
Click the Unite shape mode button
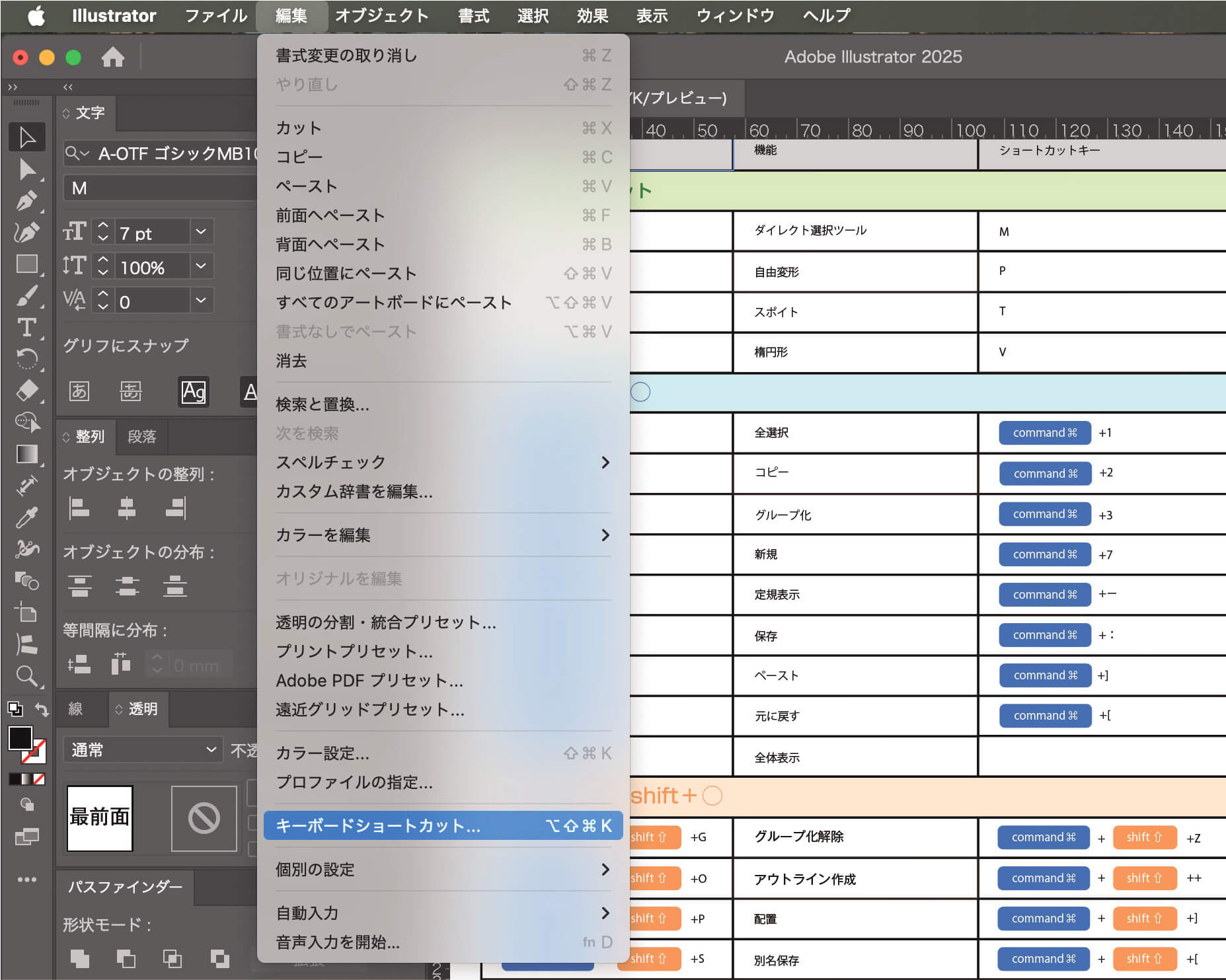coord(81,957)
